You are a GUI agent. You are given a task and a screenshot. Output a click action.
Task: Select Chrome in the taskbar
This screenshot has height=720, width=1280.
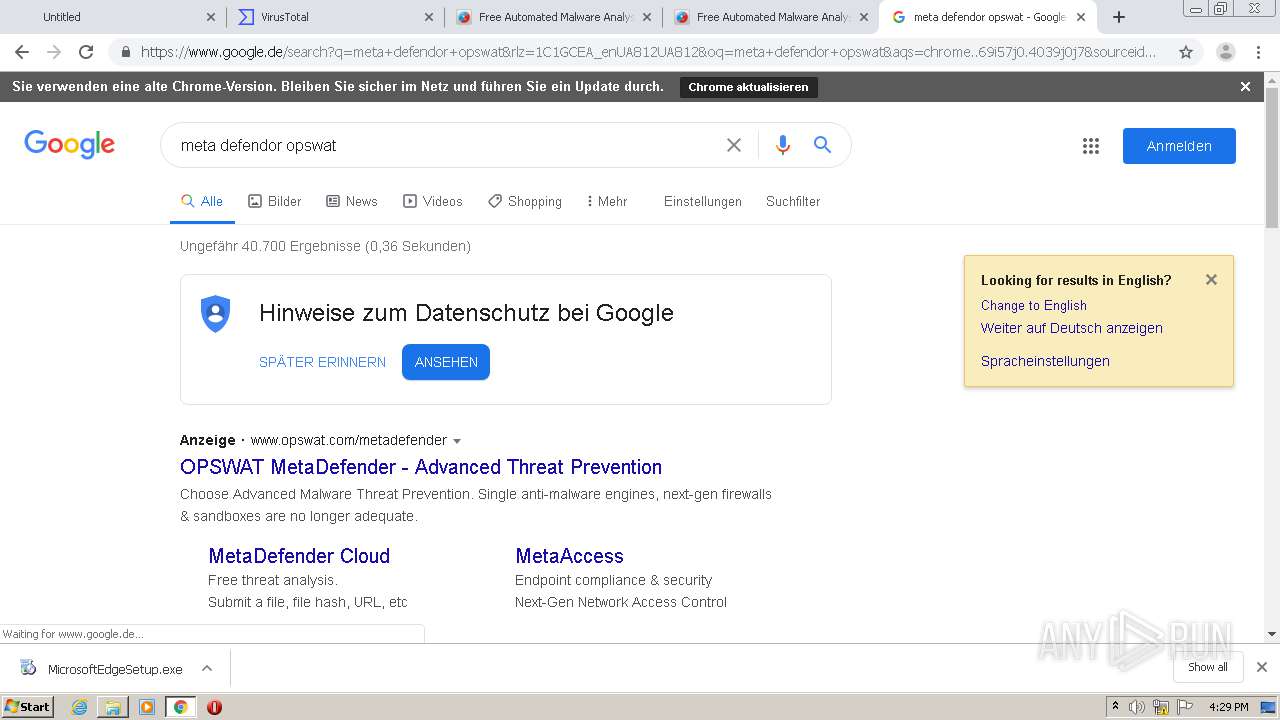click(x=180, y=707)
